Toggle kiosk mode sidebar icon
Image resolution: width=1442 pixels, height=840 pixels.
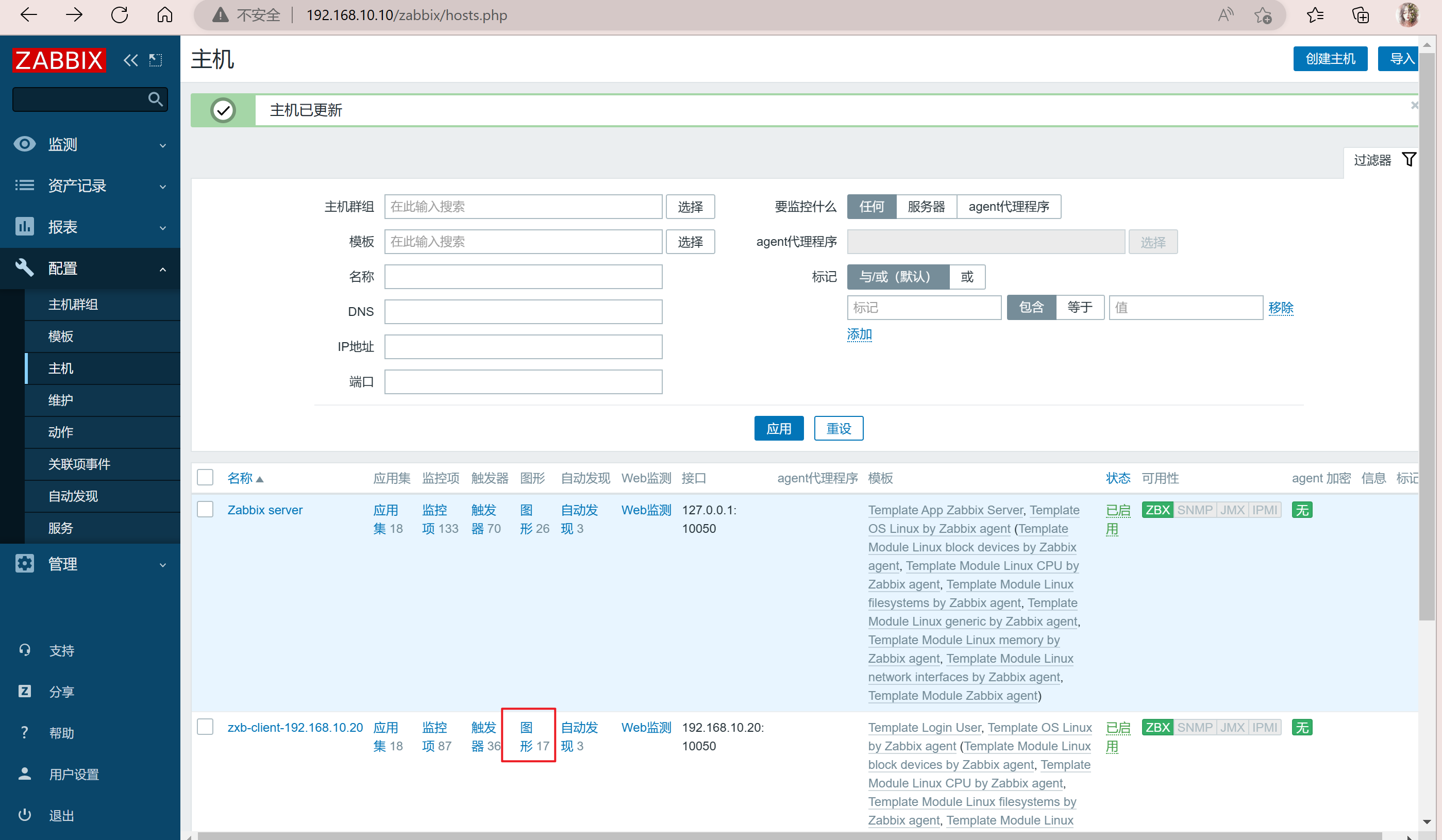click(156, 60)
